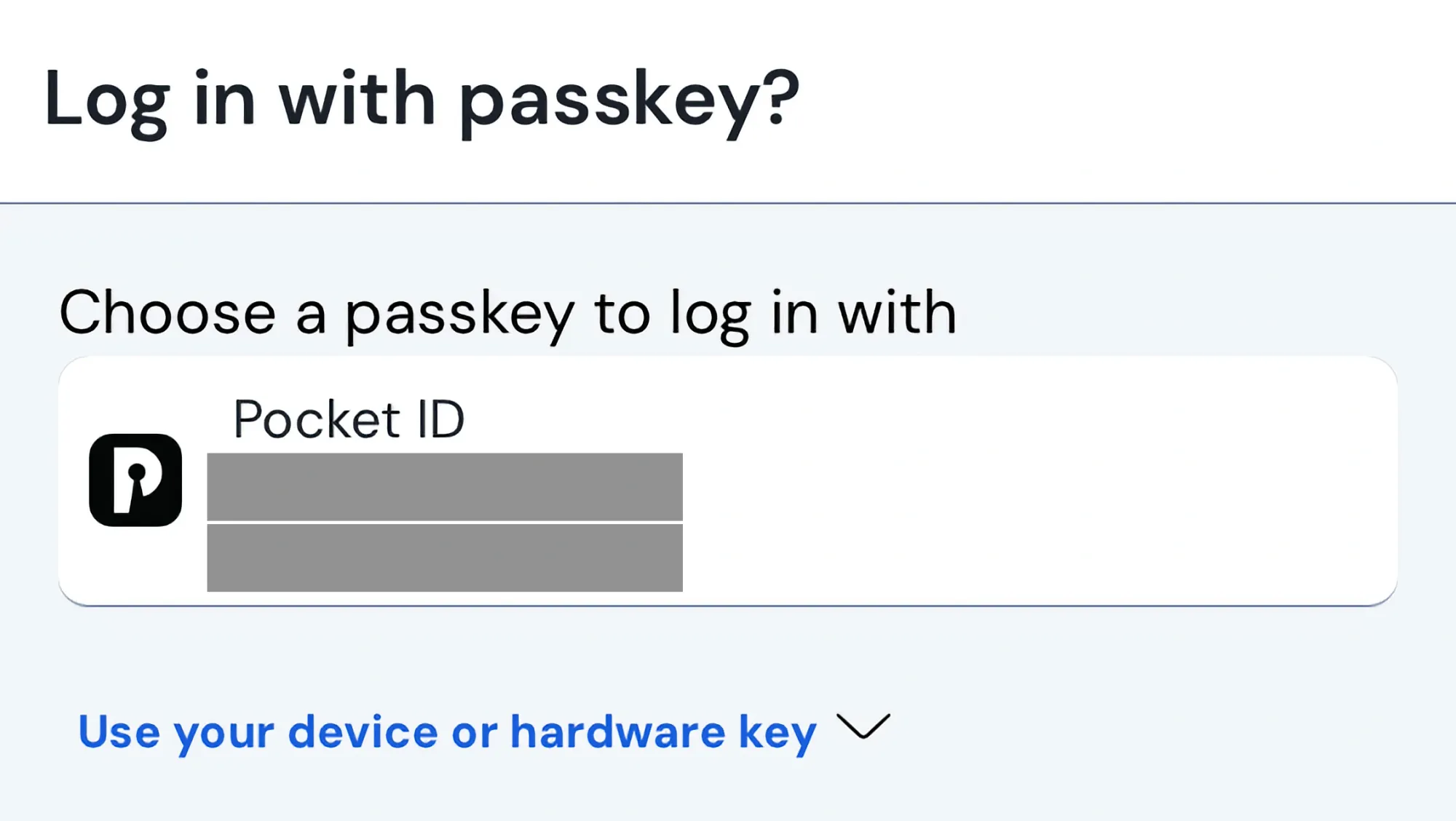The height and width of the screenshot is (821, 1456).
Task: Tap the black P logo in passkey card
Action: [x=135, y=480]
